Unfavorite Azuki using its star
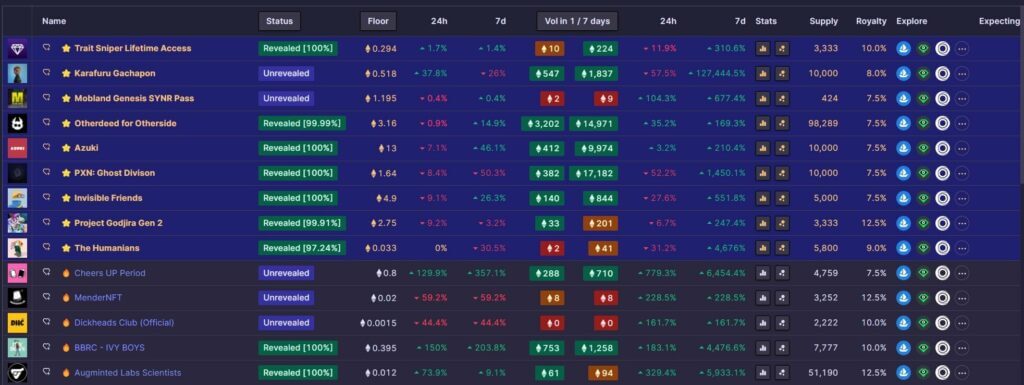Viewport: 1024px width, 385px height. (66, 148)
